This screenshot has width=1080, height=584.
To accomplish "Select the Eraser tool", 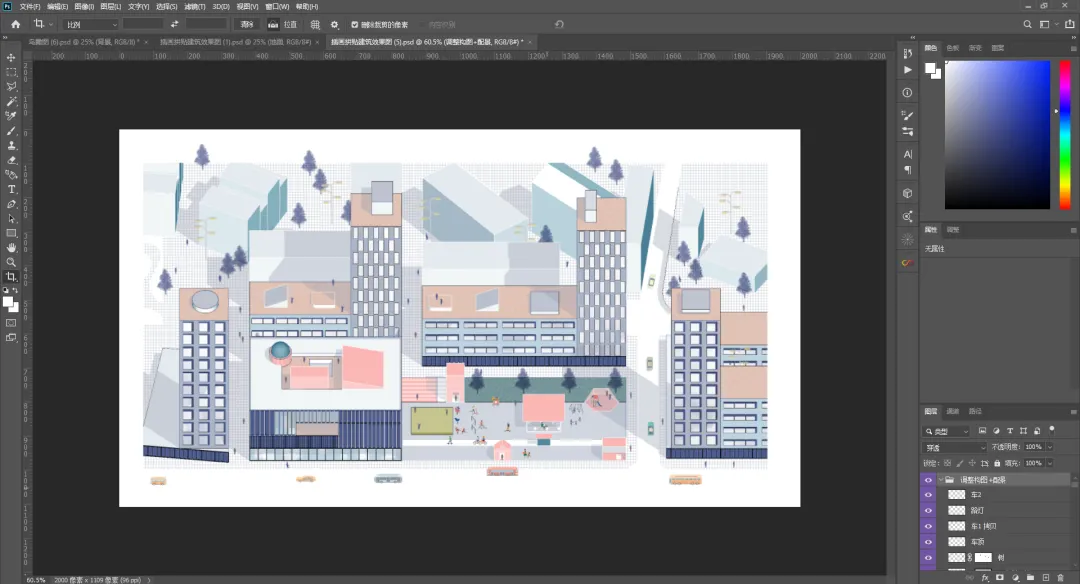I will coord(12,160).
